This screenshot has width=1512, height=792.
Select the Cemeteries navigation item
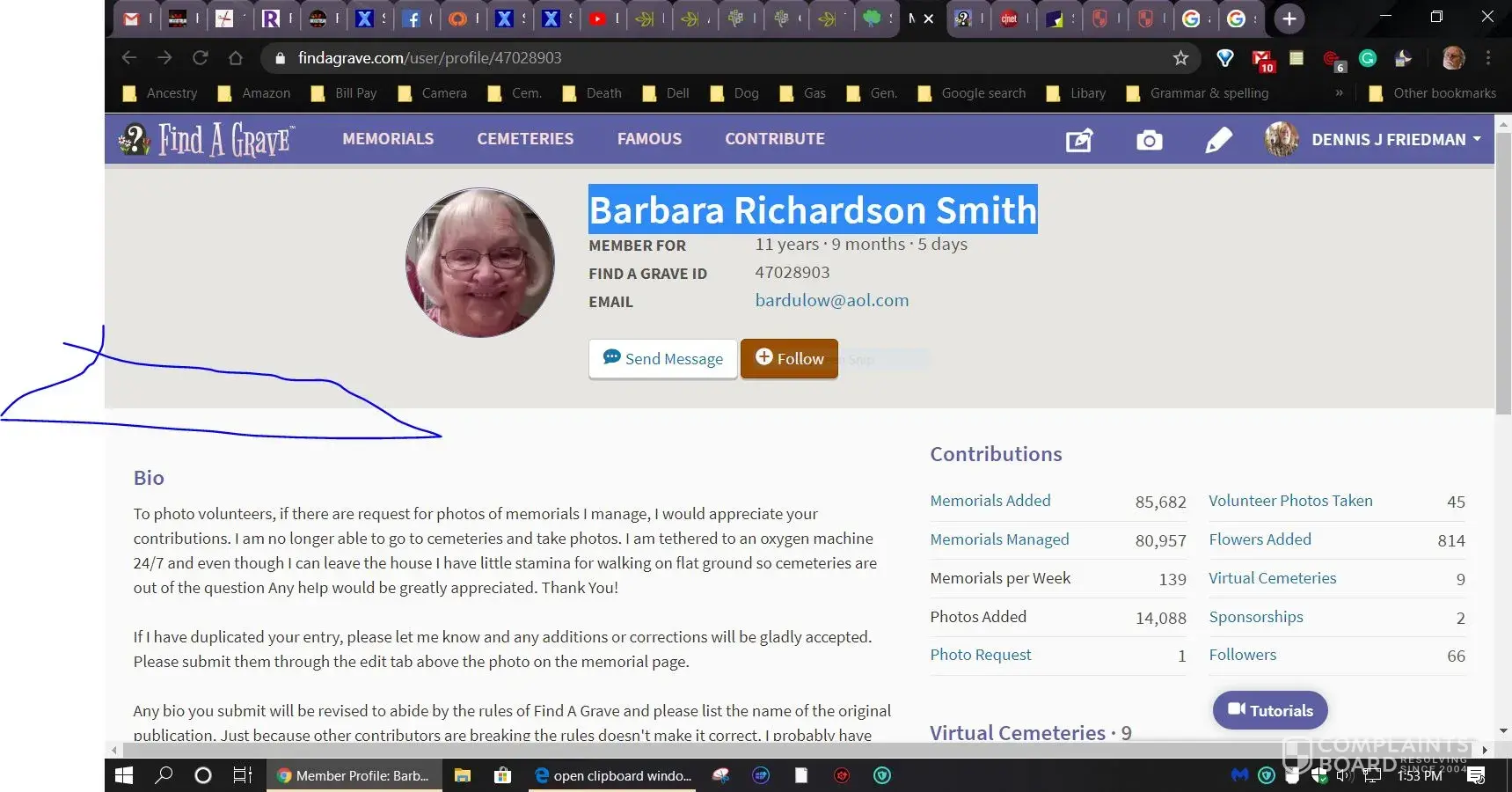525,139
